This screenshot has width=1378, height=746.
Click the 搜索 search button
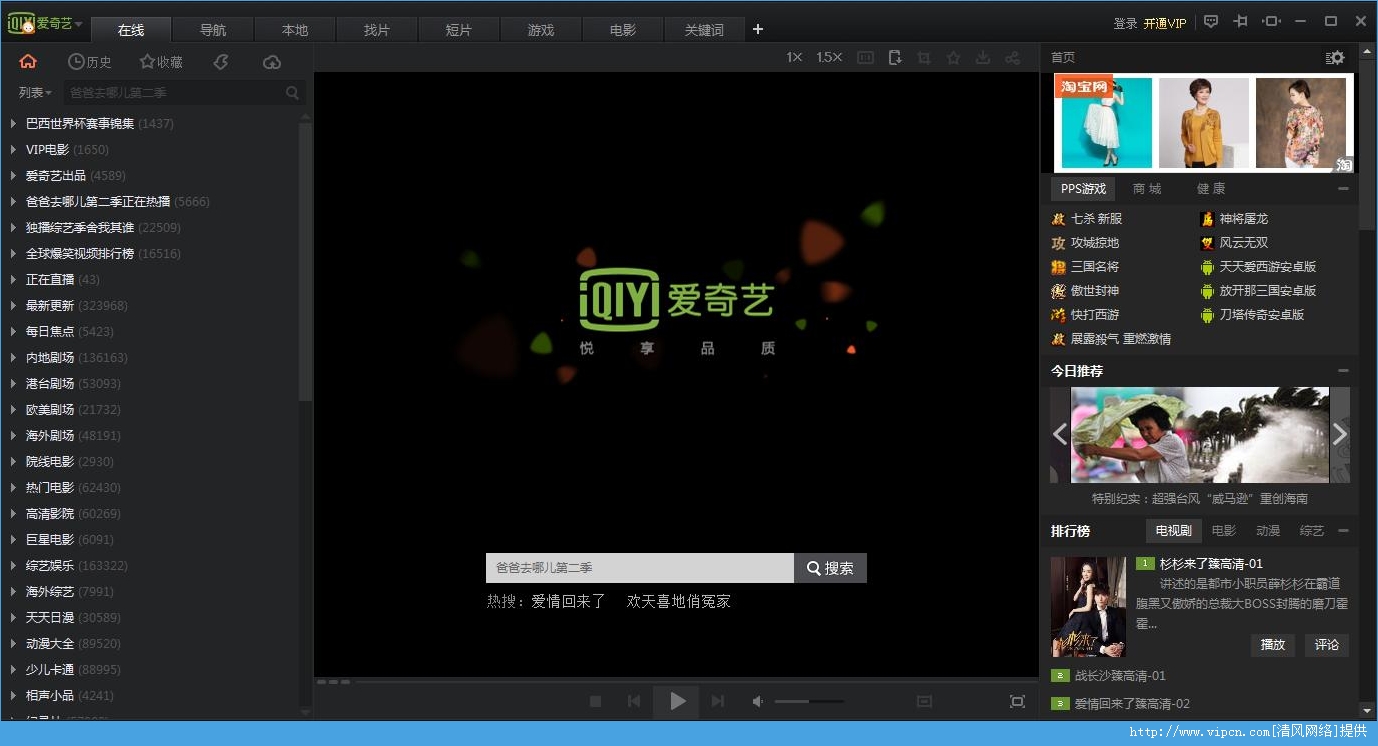[x=830, y=568]
